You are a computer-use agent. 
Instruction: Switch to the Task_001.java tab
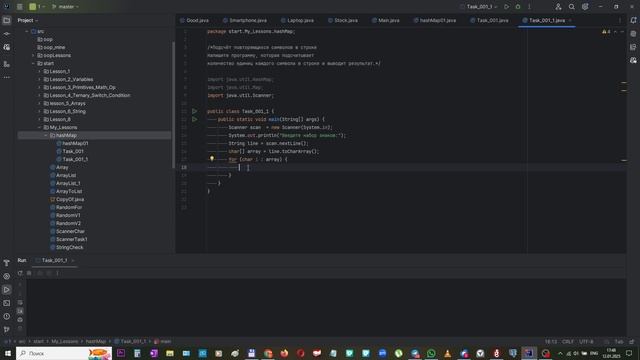489,20
